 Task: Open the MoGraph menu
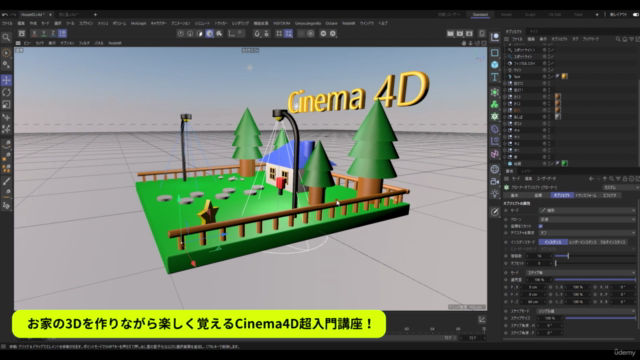tap(138, 23)
